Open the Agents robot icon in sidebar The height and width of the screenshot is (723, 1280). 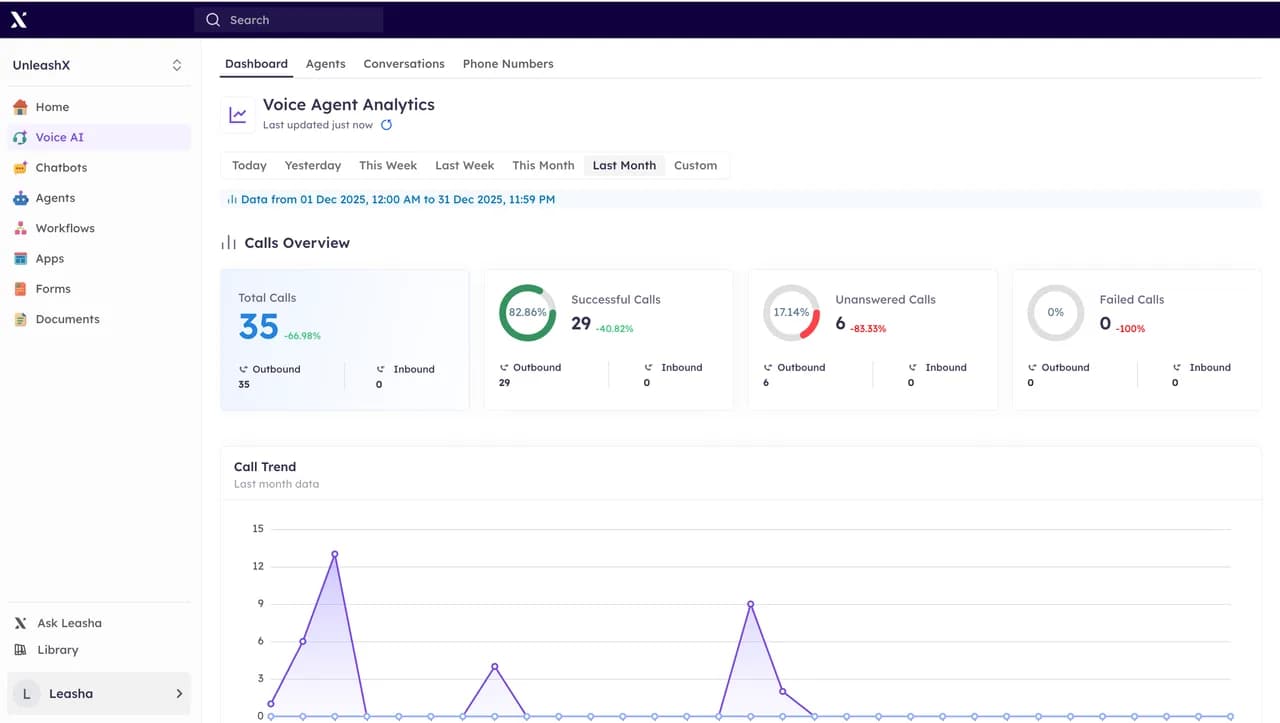pos(20,198)
